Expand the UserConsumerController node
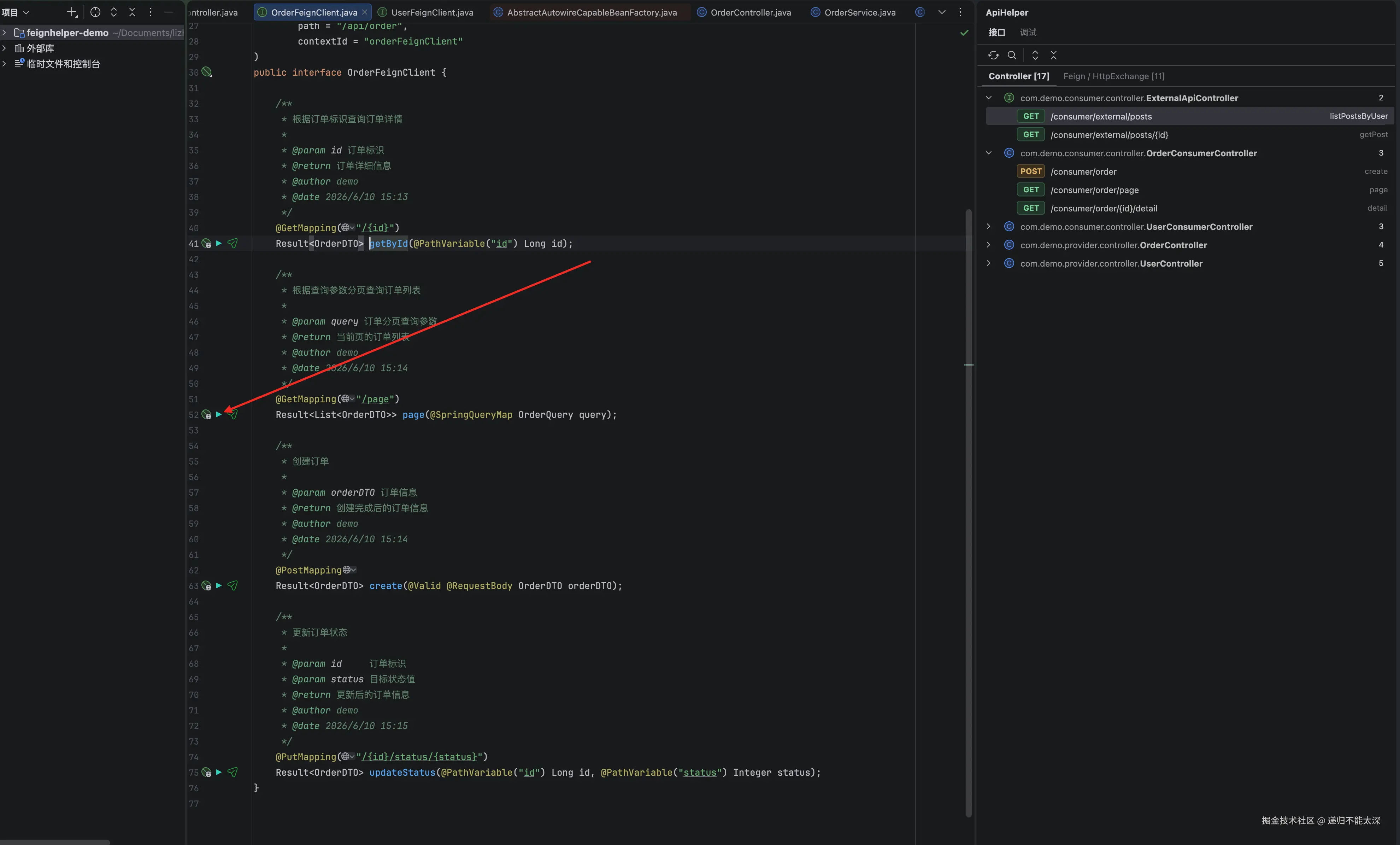This screenshot has width=1400, height=845. coord(989,227)
